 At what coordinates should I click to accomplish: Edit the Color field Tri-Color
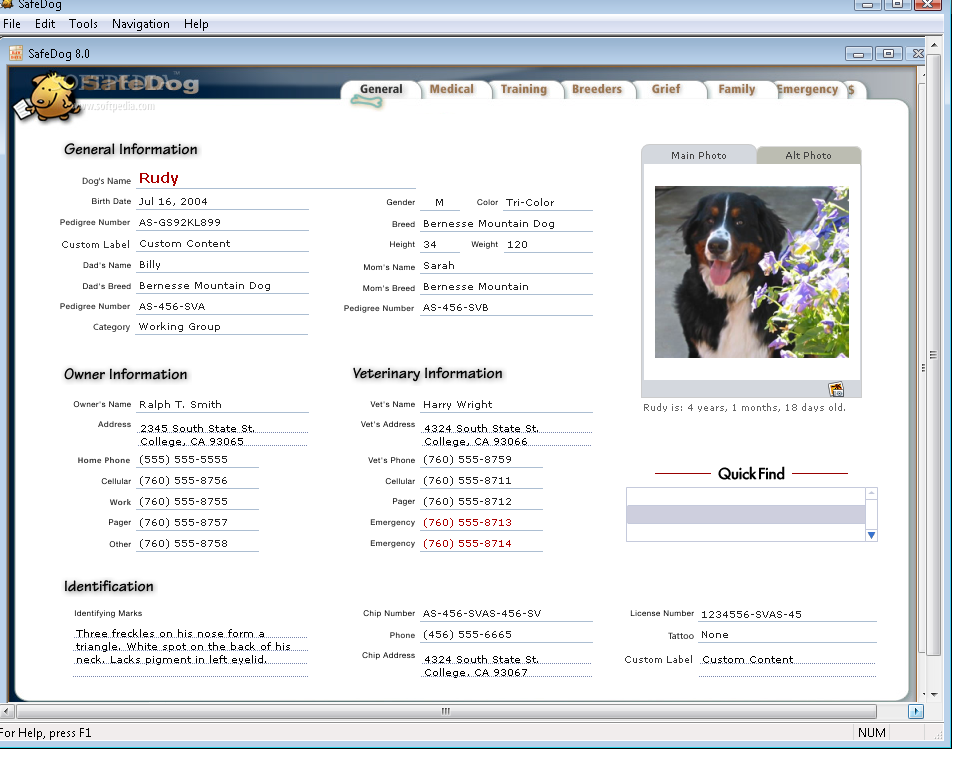click(548, 202)
